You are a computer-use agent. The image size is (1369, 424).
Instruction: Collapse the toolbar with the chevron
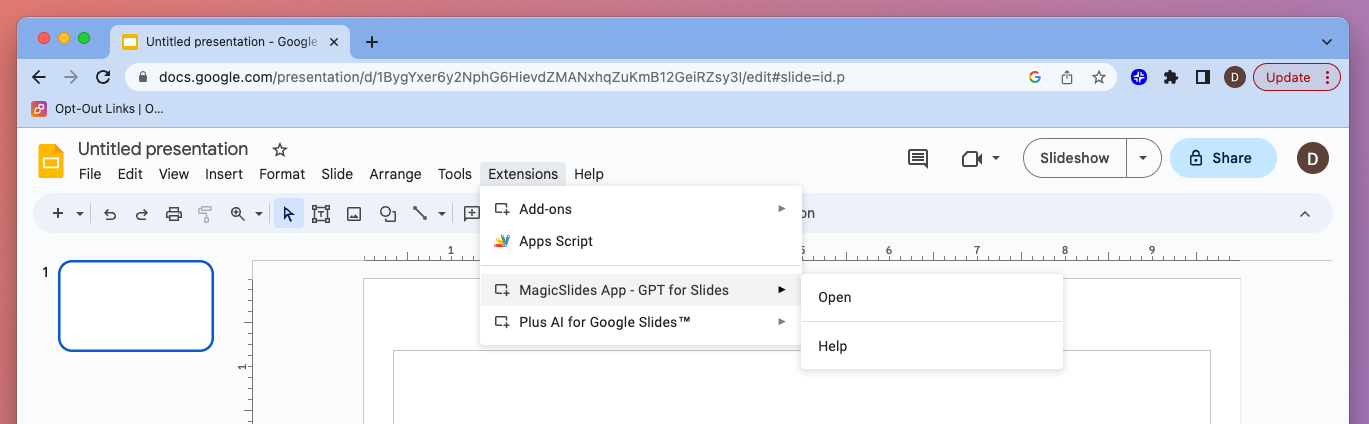[x=1304, y=214]
